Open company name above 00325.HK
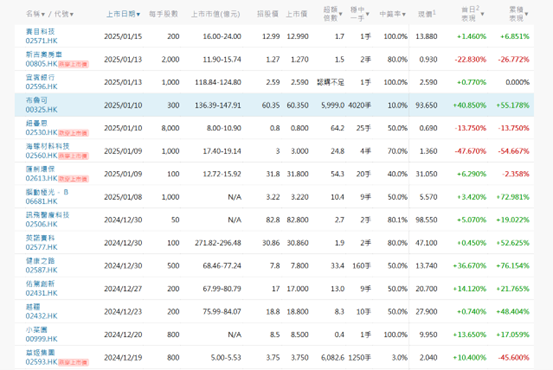The image size is (553, 370). [36, 100]
